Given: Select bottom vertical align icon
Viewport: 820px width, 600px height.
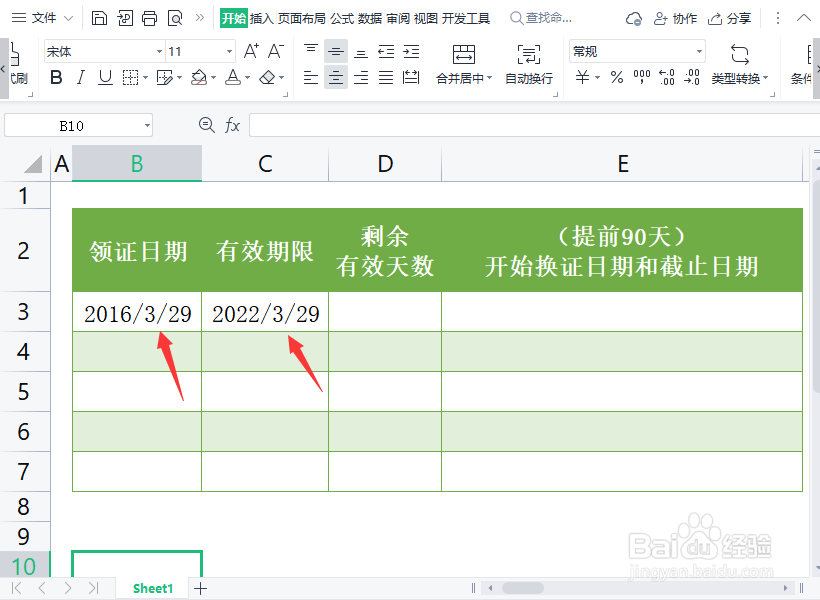Looking at the screenshot, I should pos(361,52).
